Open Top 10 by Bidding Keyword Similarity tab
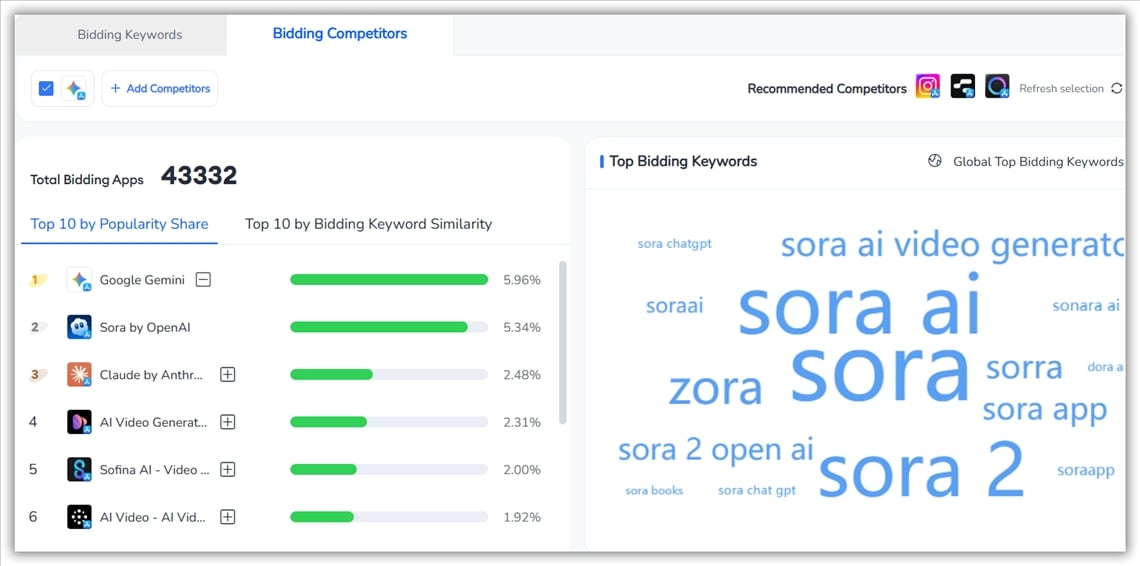Viewport: 1140px width, 566px height. [368, 224]
